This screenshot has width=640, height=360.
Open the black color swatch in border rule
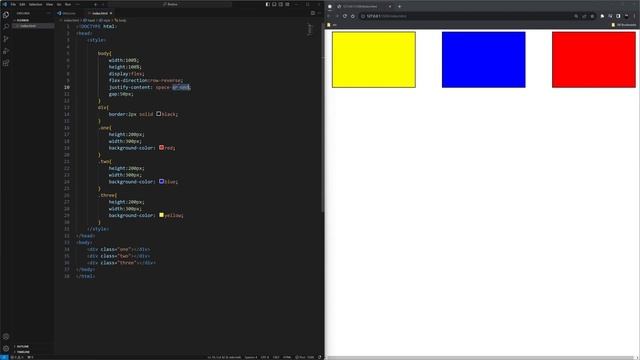pos(159,114)
